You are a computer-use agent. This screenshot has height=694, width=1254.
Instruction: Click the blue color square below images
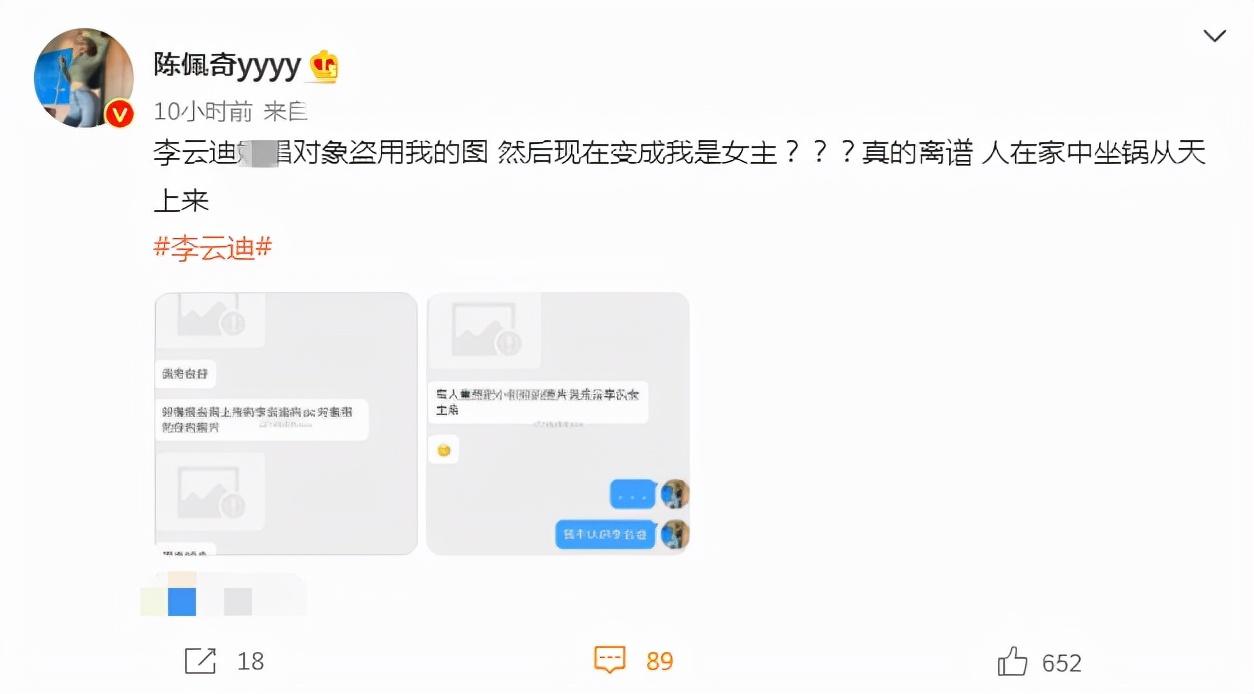pos(182,602)
